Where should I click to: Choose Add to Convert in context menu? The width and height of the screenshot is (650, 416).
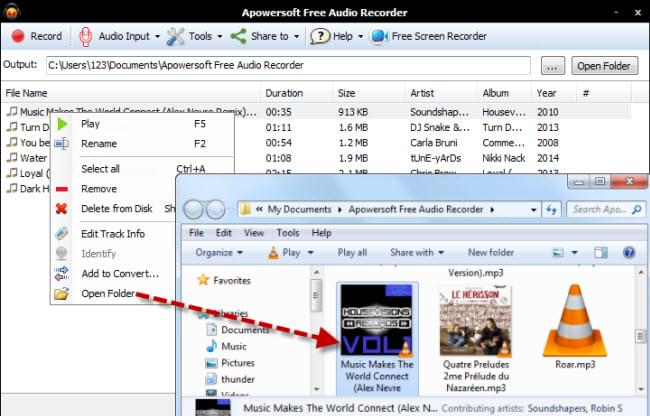120,273
